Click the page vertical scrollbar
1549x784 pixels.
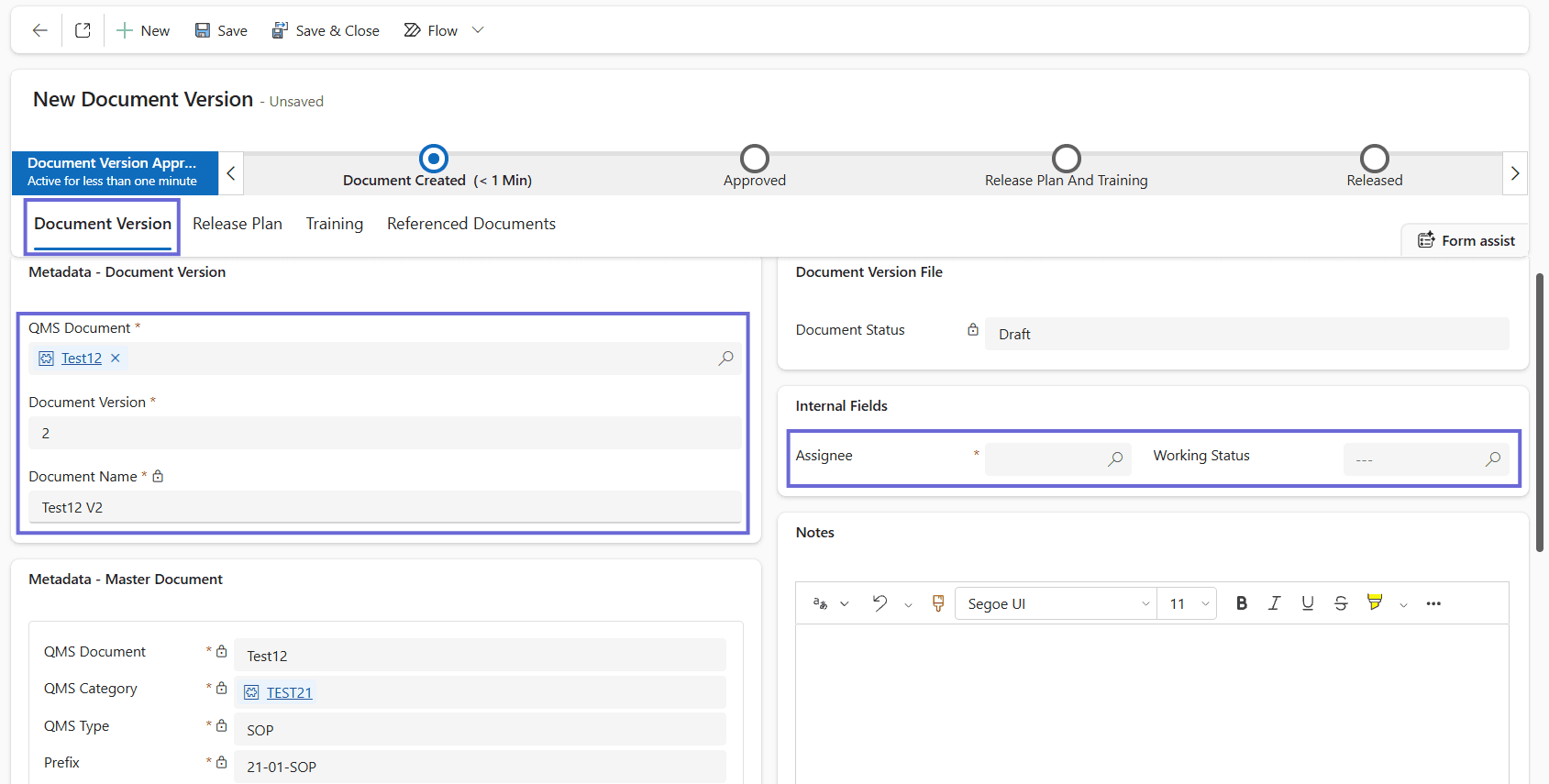point(1540,413)
